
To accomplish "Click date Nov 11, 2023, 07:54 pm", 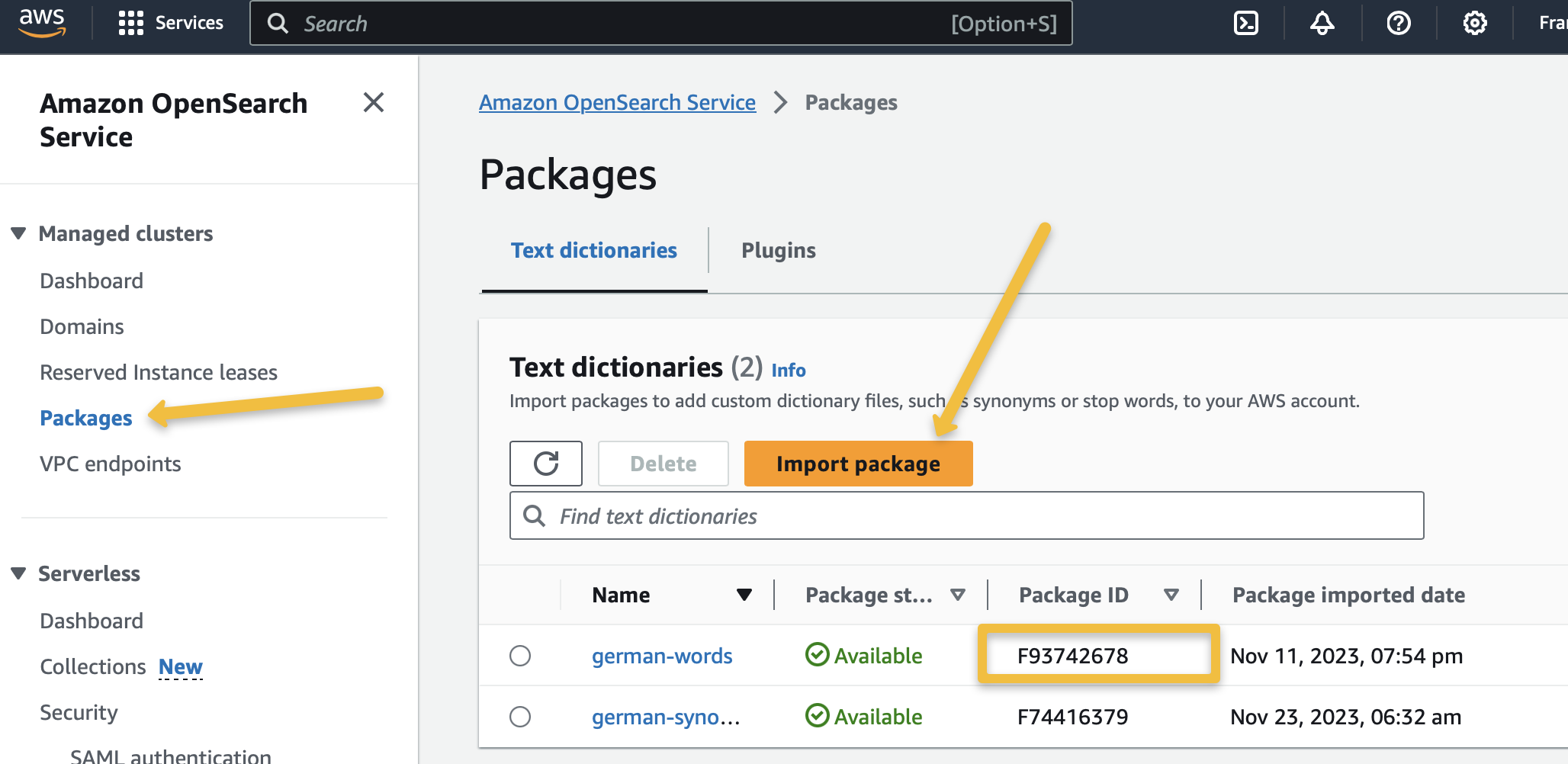I will pos(1346,656).
